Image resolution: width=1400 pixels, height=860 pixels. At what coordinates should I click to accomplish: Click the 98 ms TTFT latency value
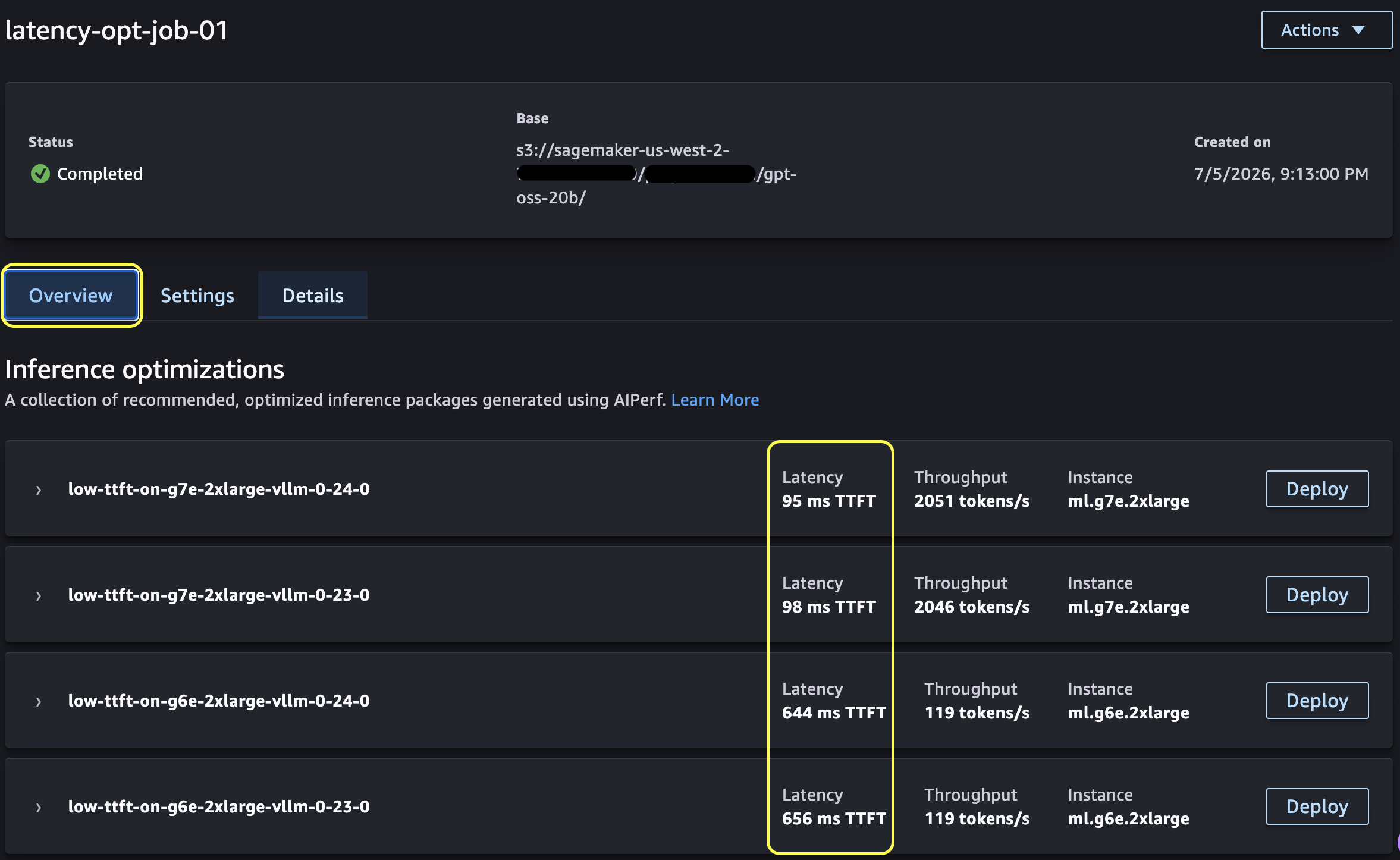[829, 607]
